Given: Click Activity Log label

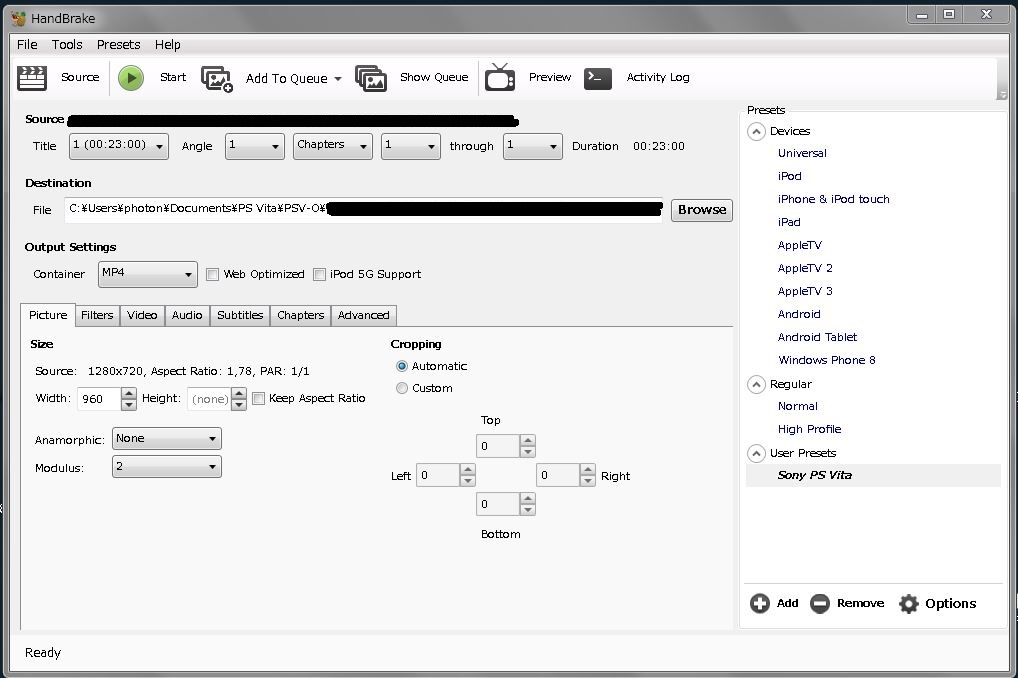Looking at the screenshot, I should click(658, 77).
